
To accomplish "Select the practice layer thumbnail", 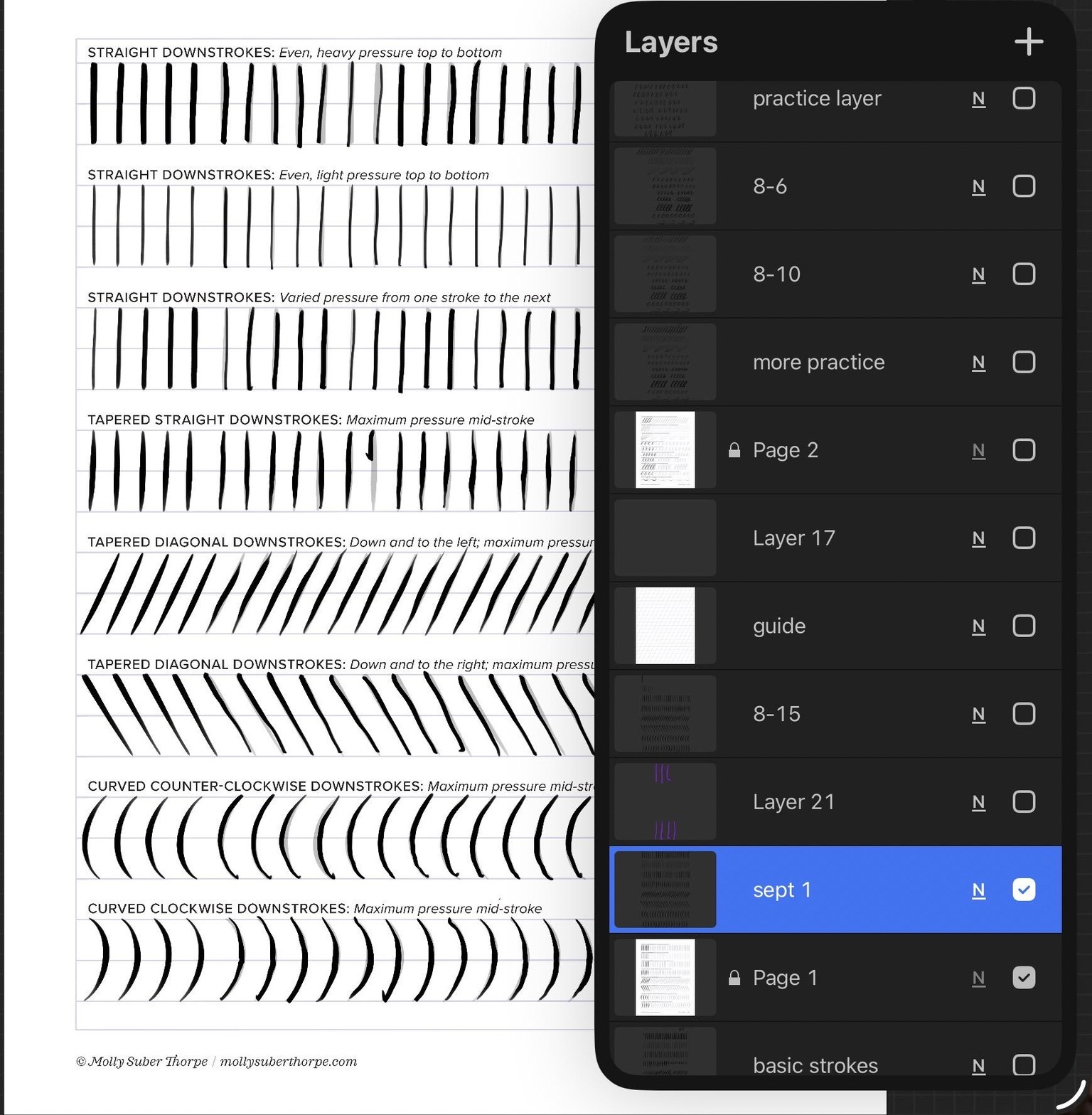I will click(665, 109).
